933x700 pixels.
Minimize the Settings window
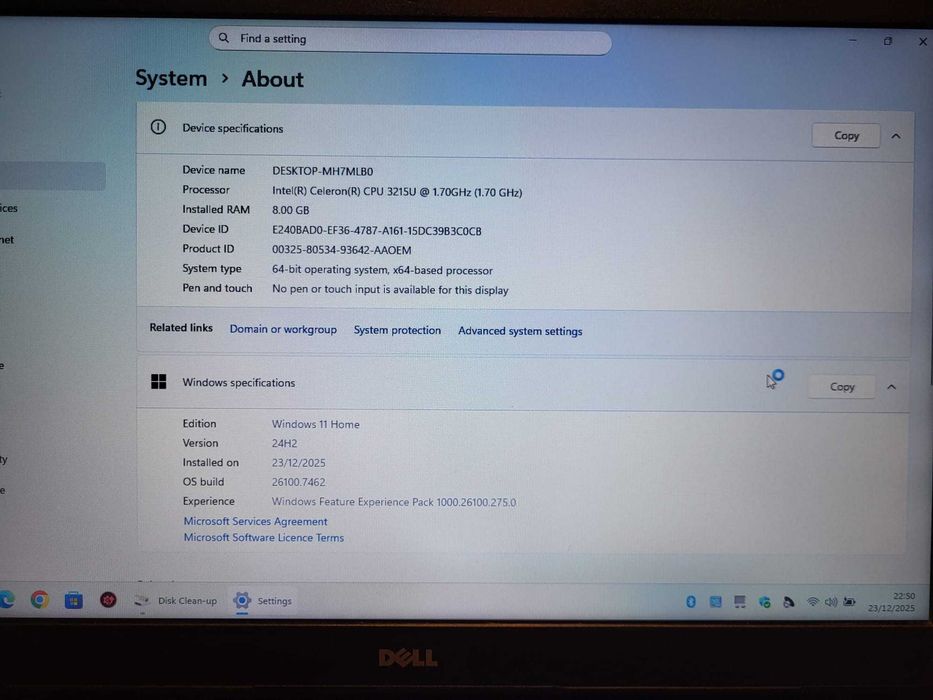853,40
